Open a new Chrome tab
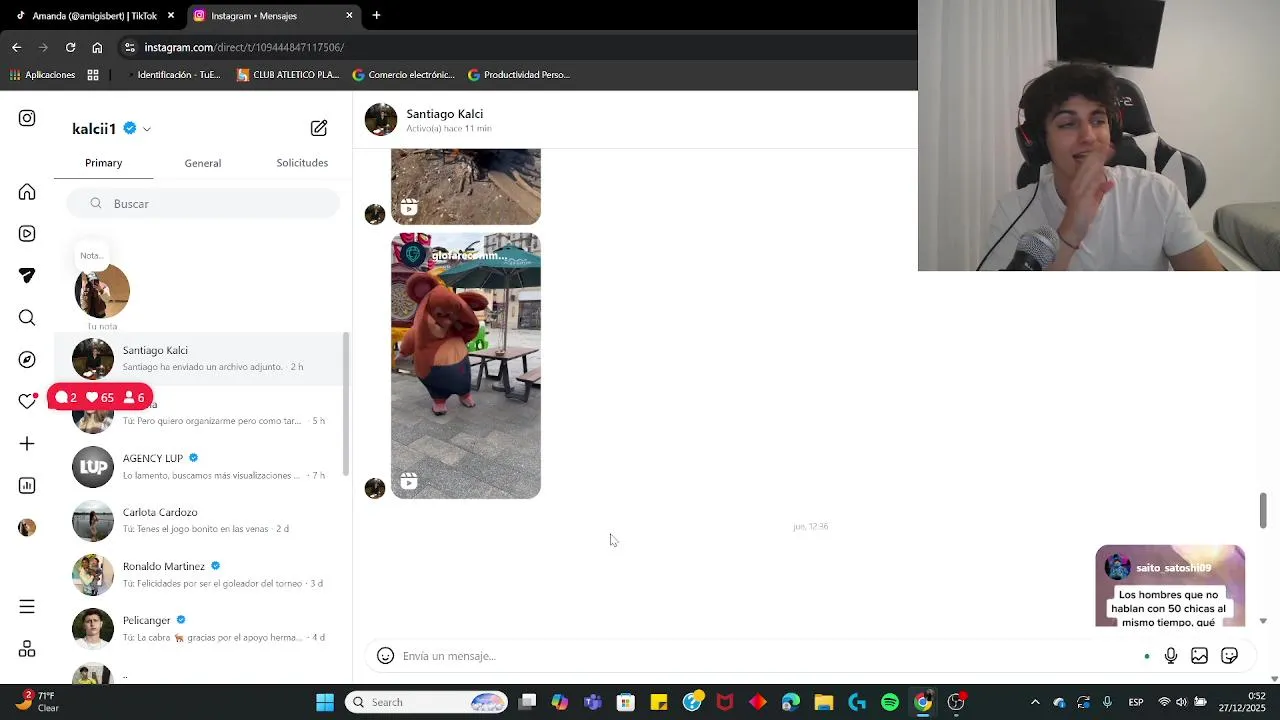The width and height of the screenshot is (1280, 720). (x=376, y=15)
